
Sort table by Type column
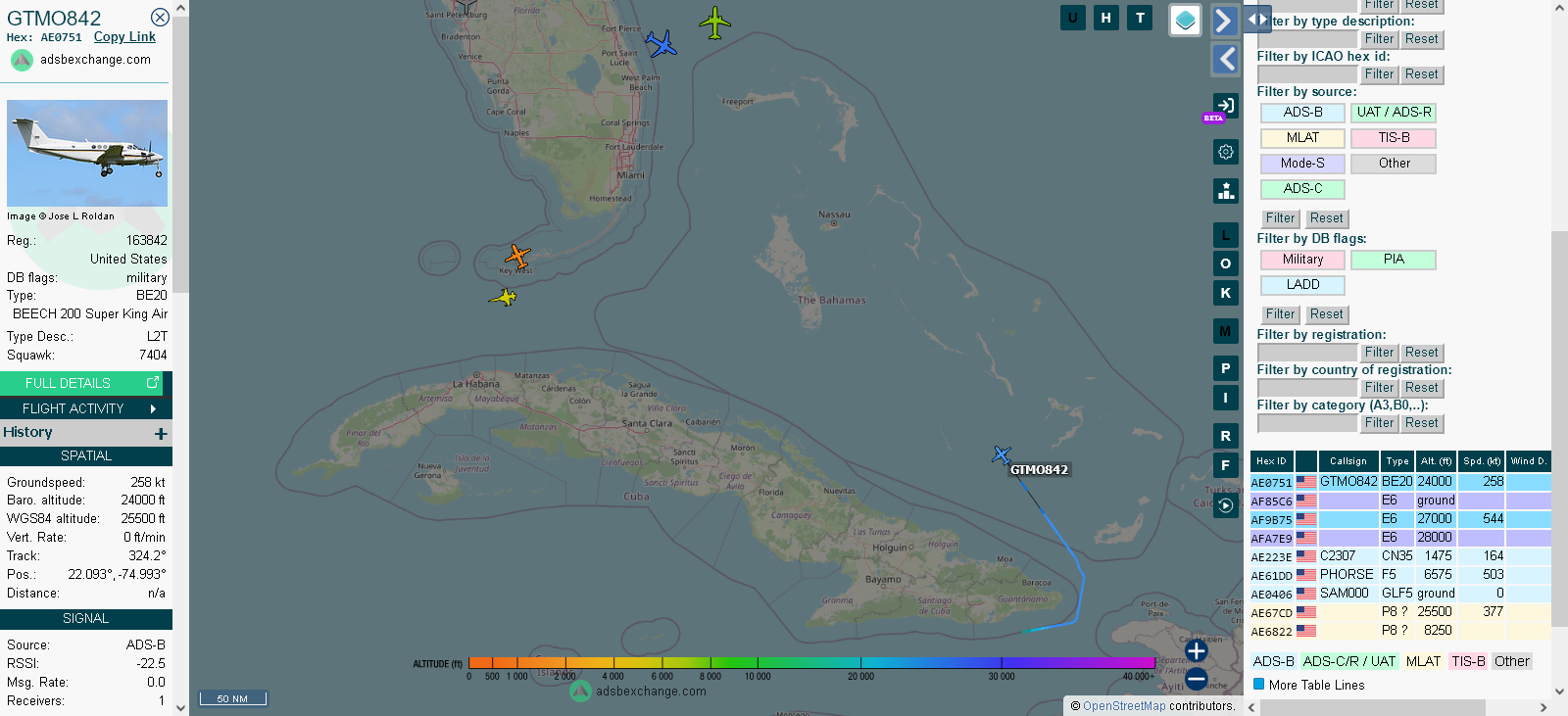(x=1397, y=461)
